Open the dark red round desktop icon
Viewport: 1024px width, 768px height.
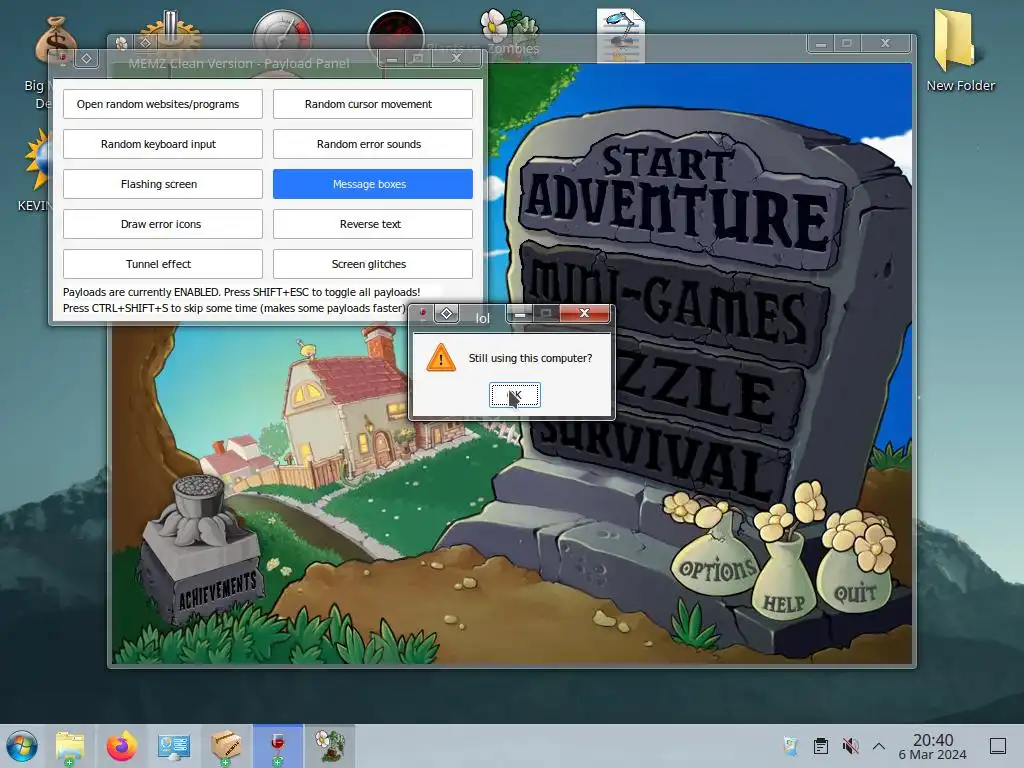(396, 34)
